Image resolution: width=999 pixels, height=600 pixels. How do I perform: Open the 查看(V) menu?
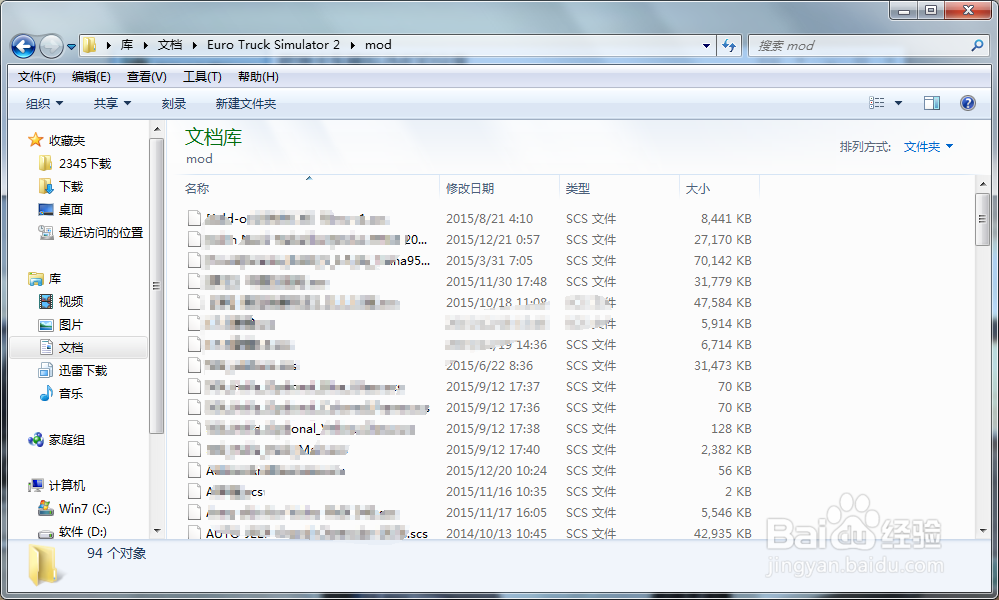coord(147,76)
